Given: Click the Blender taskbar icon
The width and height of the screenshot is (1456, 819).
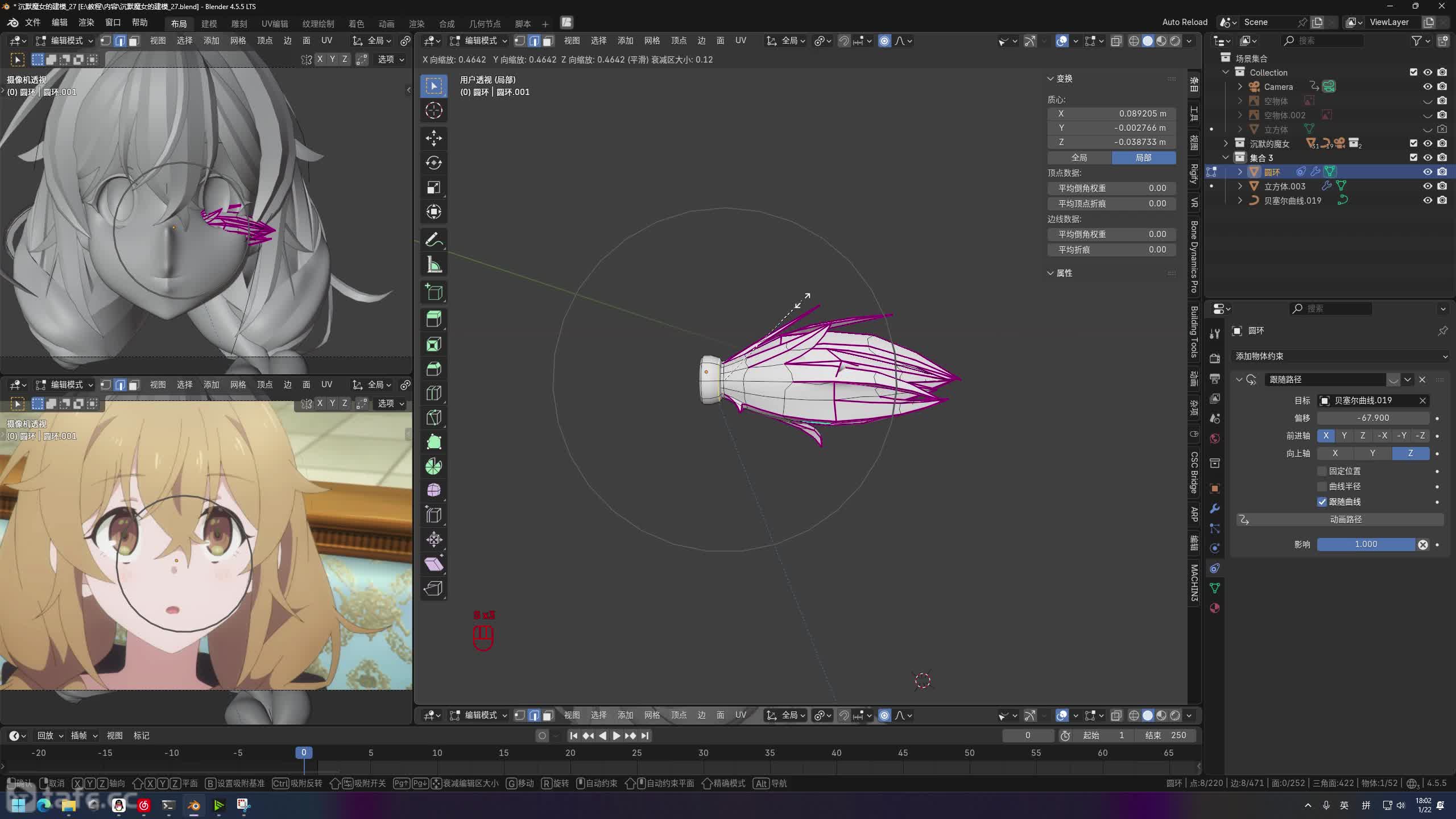Looking at the screenshot, I should click(x=193, y=805).
